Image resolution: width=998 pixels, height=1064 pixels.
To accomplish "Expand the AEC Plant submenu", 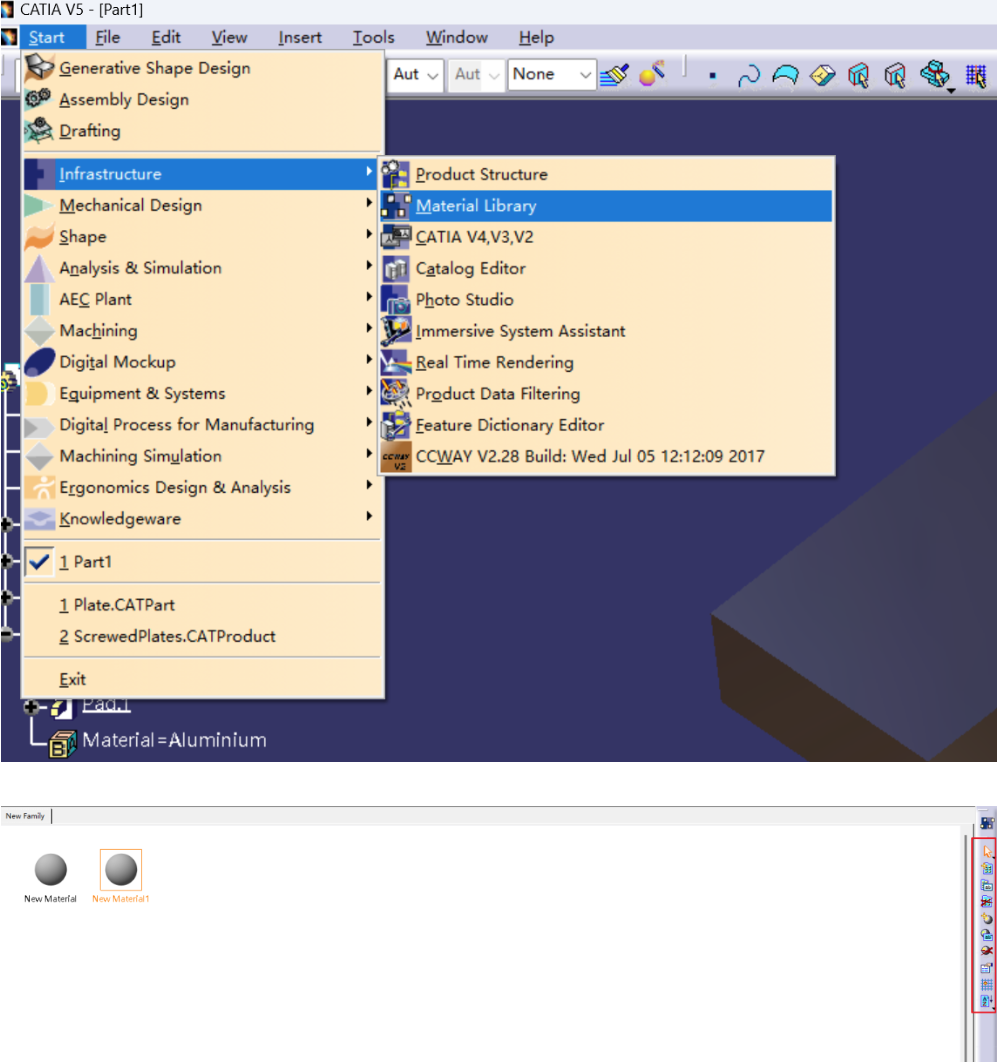I will pyautogui.click(x=202, y=299).
